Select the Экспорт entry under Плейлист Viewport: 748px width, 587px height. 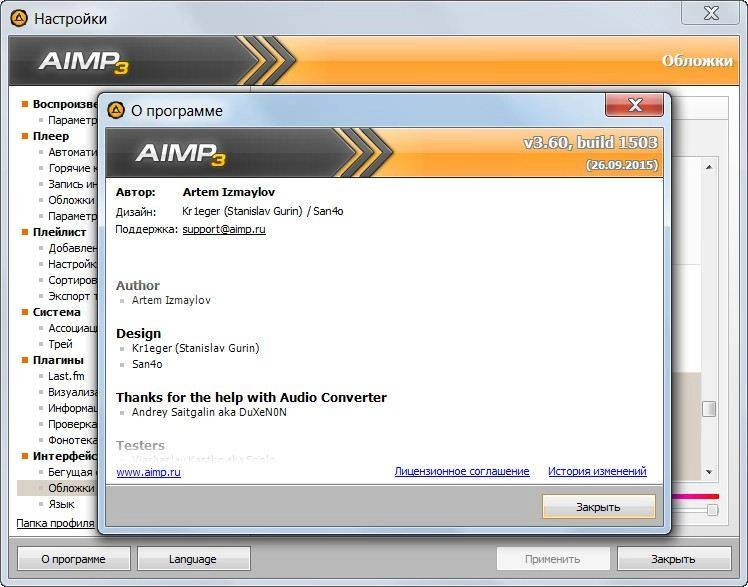coord(73,296)
